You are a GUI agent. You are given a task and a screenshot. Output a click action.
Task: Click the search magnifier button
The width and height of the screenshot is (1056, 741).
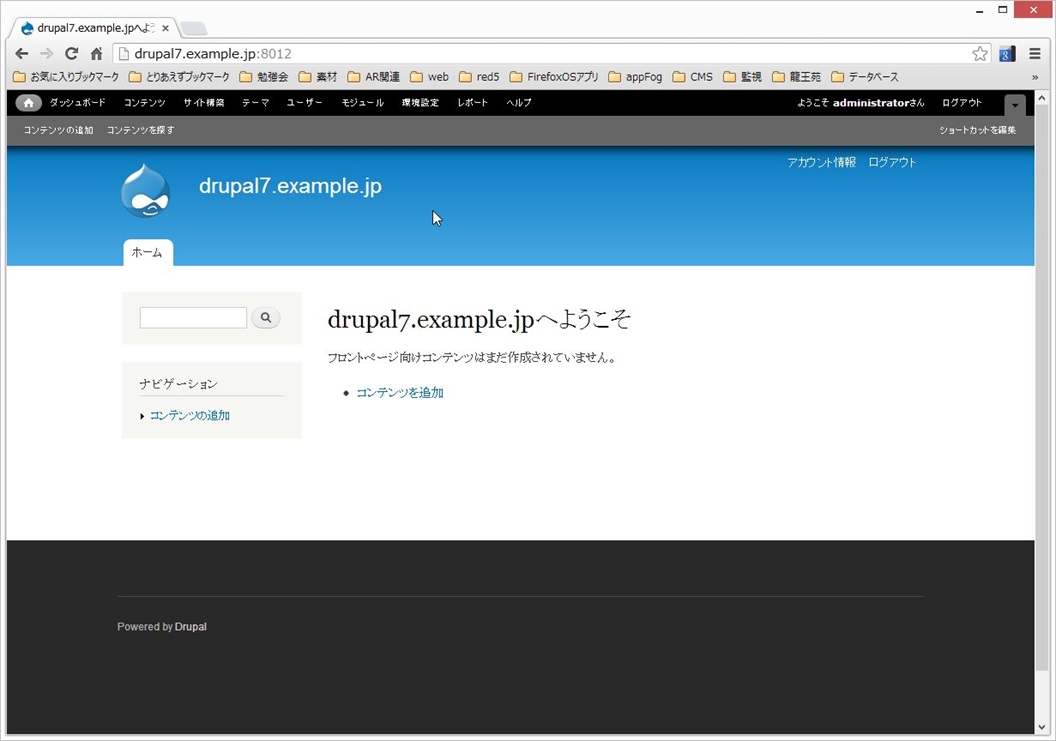point(266,317)
